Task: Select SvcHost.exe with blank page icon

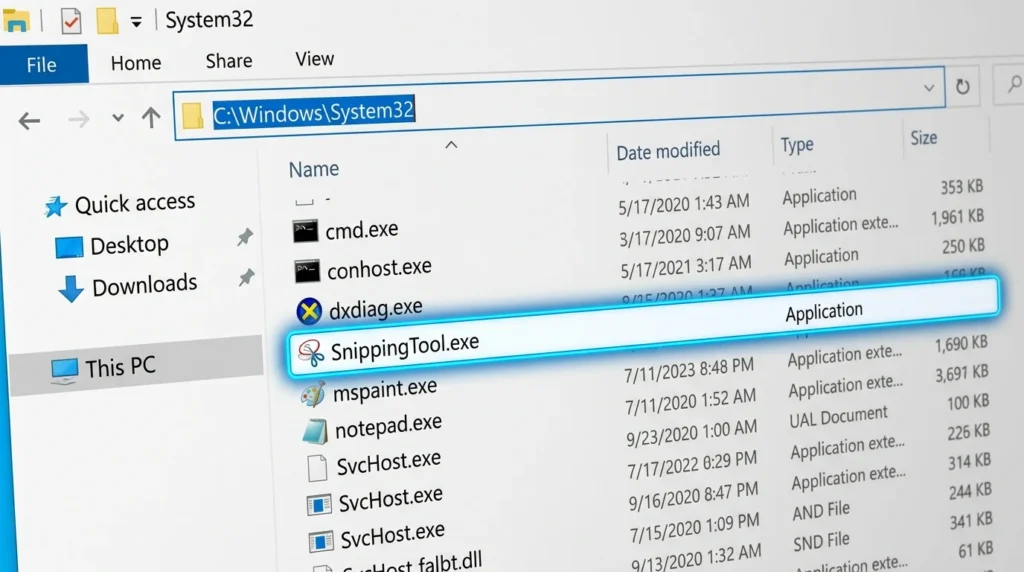Action: [389, 463]
